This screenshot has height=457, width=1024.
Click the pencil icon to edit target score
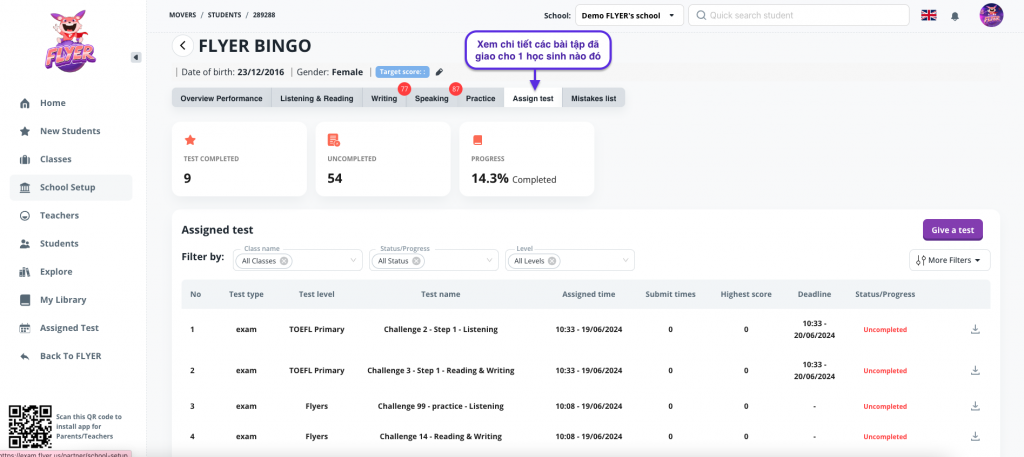[x=439, y=72]
